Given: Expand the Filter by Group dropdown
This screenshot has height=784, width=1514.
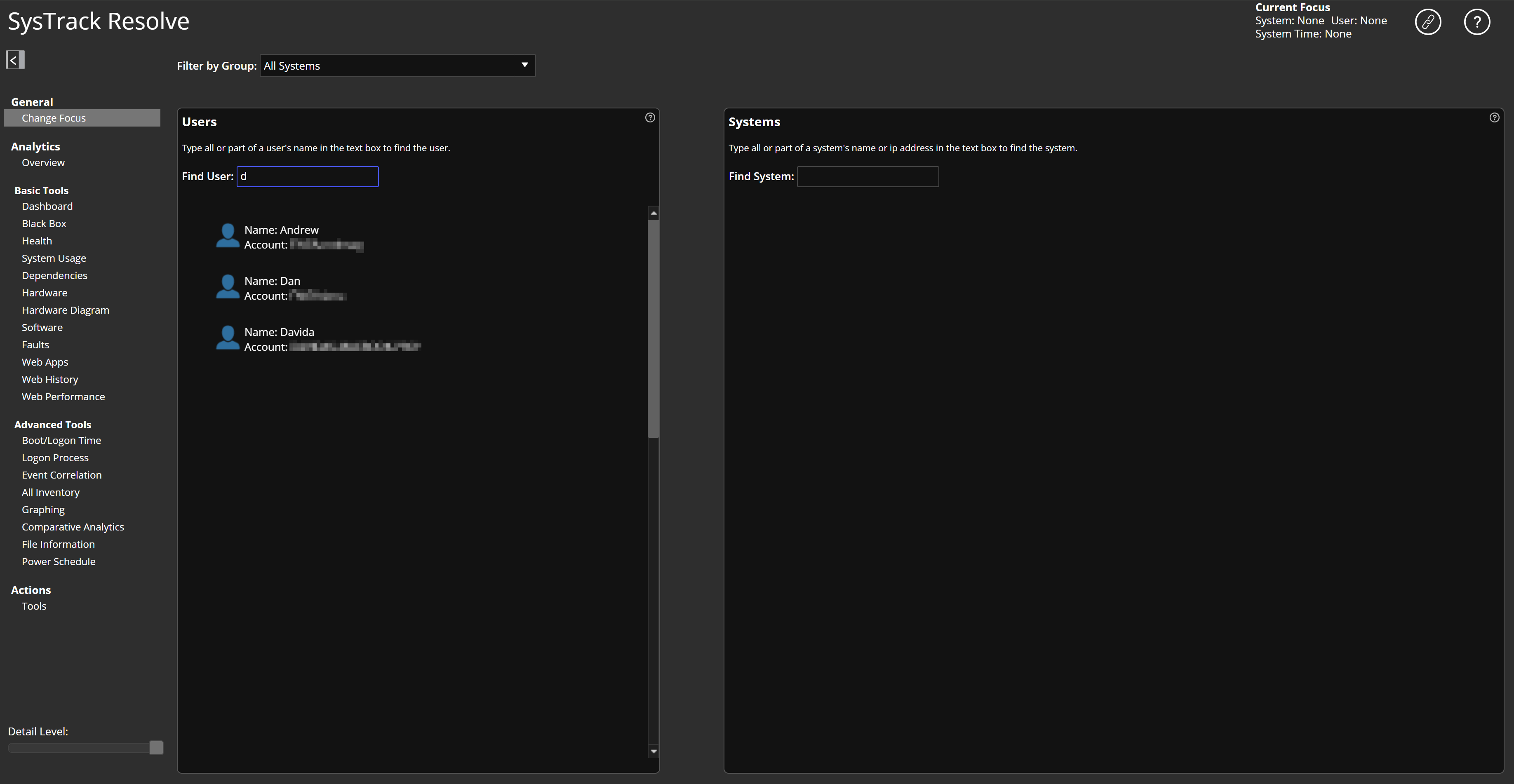Looking at the screenshot, I should (522, 64).
